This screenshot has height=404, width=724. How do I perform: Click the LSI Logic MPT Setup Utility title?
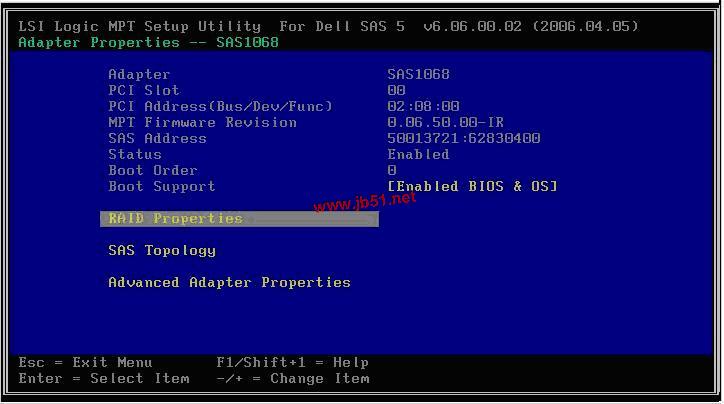pos(139,26)
